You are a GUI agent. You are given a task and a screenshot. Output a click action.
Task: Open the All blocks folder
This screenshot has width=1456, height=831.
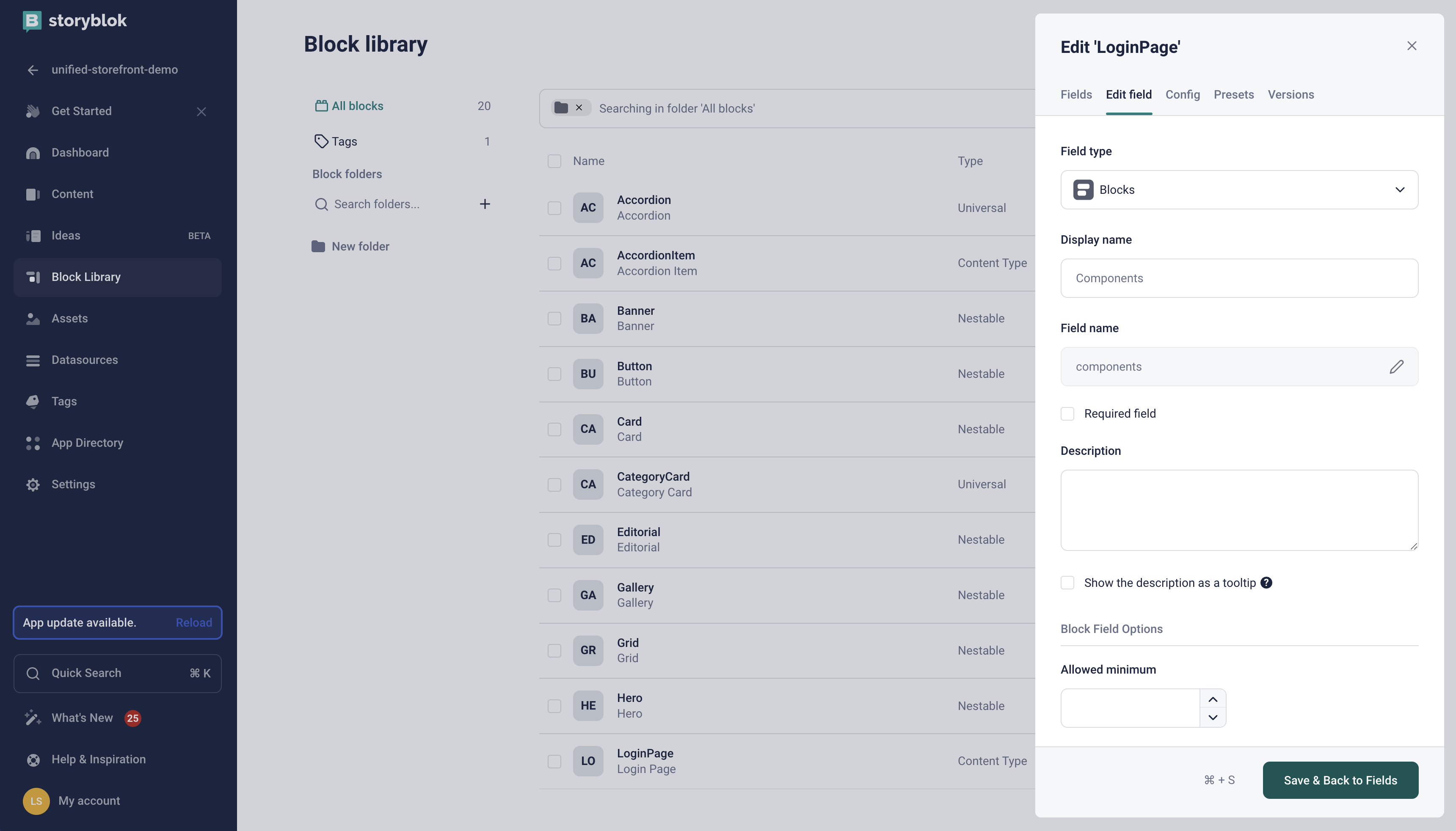(403, 106)
